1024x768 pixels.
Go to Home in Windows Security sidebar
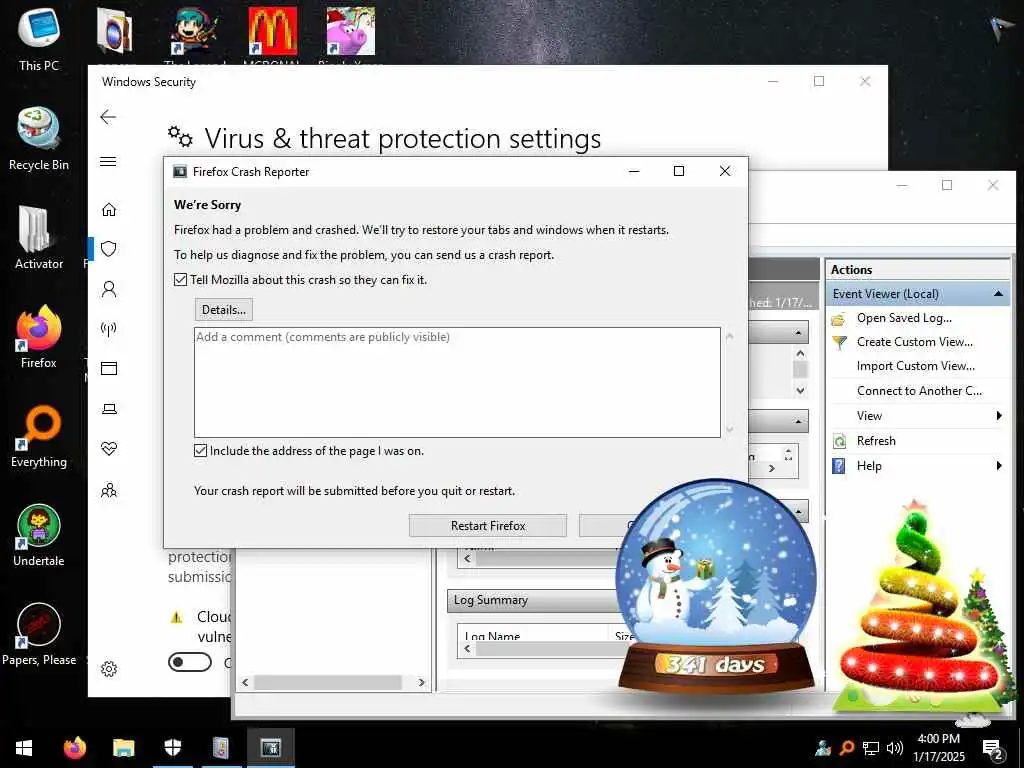click(109, 209)
